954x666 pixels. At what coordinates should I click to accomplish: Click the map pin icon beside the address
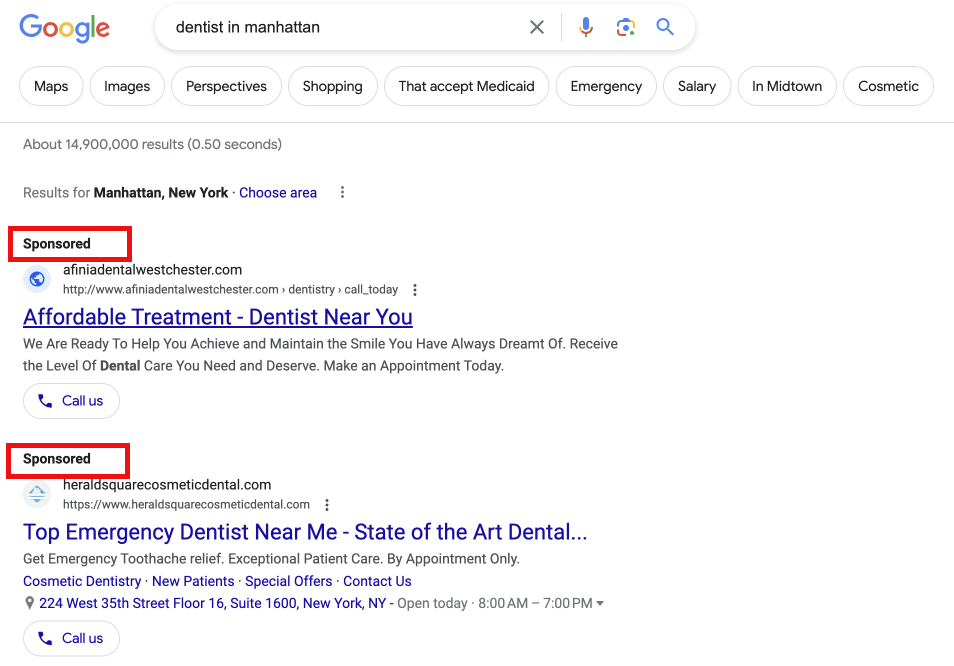[29, 603]
